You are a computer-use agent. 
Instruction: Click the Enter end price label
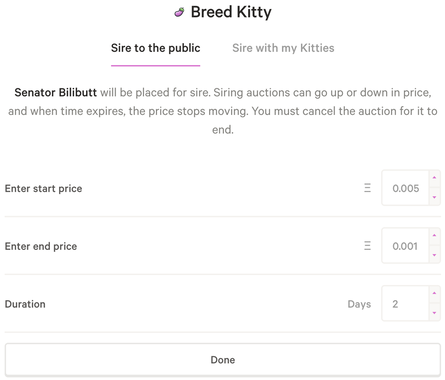(41, 246)
